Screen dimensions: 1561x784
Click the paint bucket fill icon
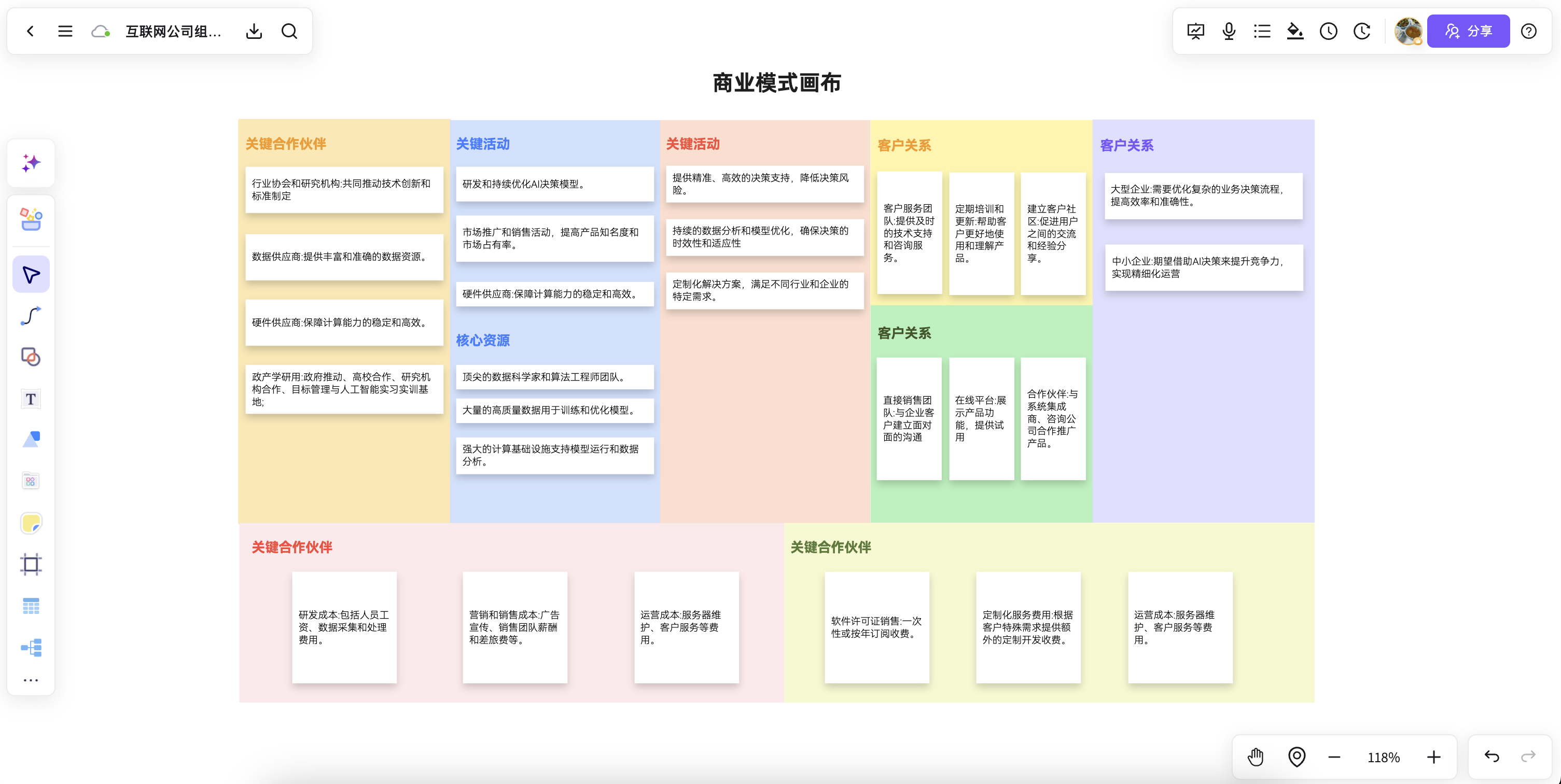1295,31
